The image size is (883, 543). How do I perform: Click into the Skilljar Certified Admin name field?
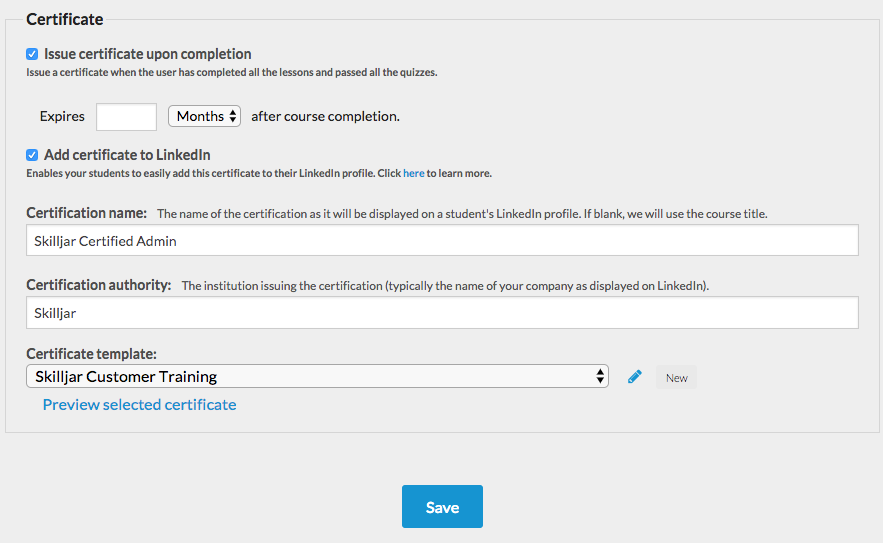tap(442, 241)
